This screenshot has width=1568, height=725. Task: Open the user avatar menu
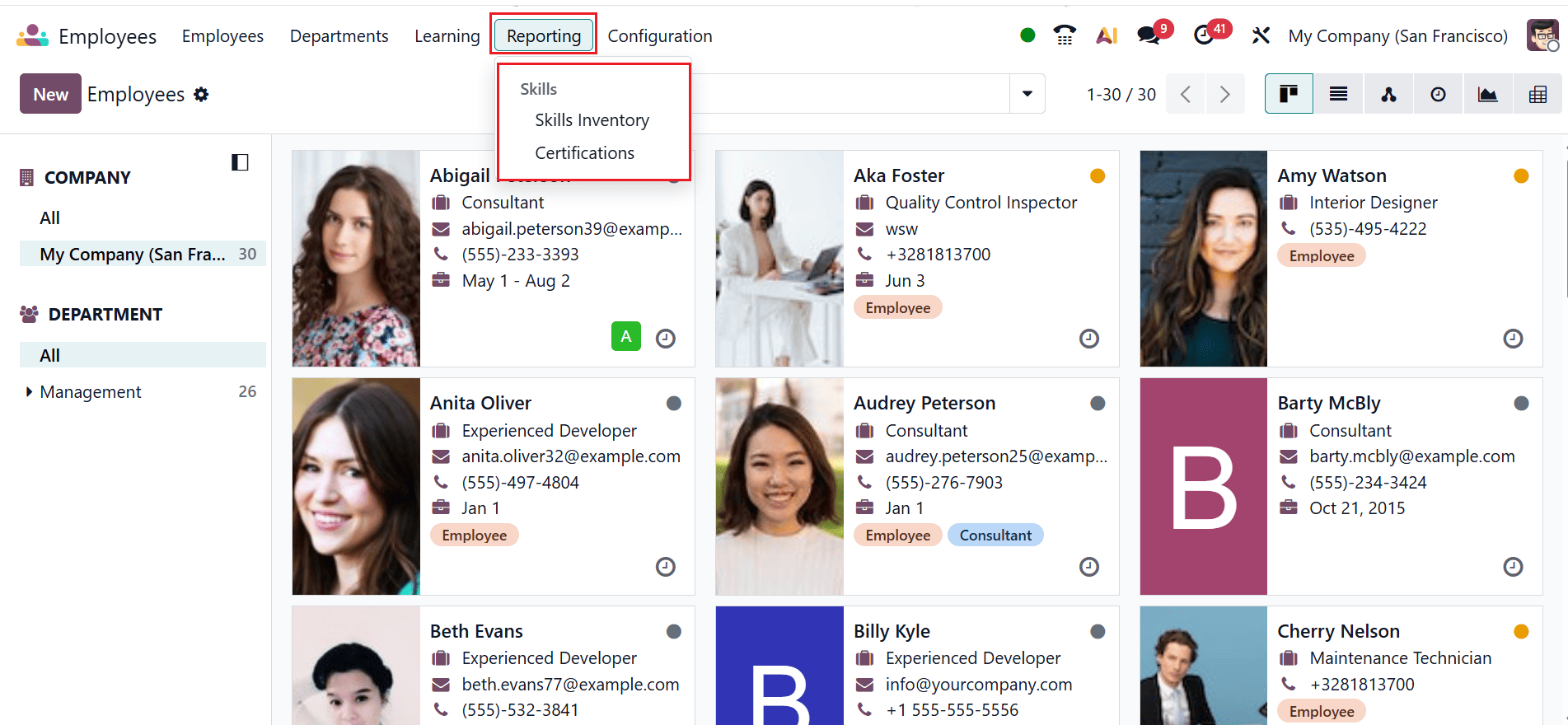tap(1542, 35)
